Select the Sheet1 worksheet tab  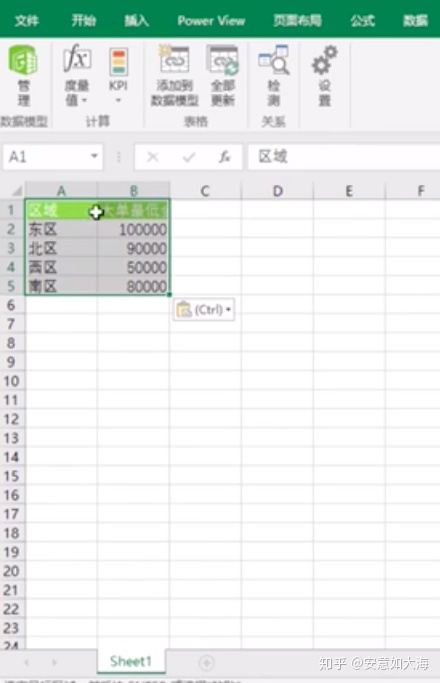pyautogui.click(x=131, y=662)
